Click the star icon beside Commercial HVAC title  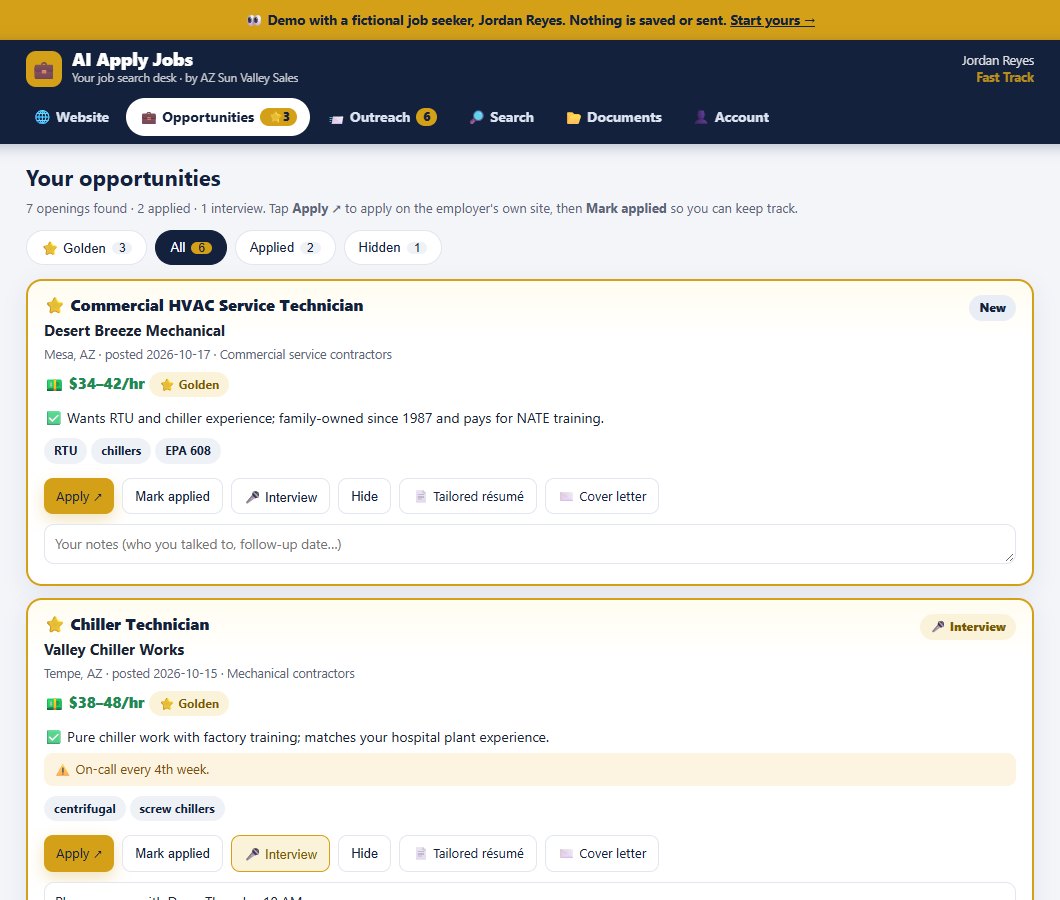click(x=55, y=306)
